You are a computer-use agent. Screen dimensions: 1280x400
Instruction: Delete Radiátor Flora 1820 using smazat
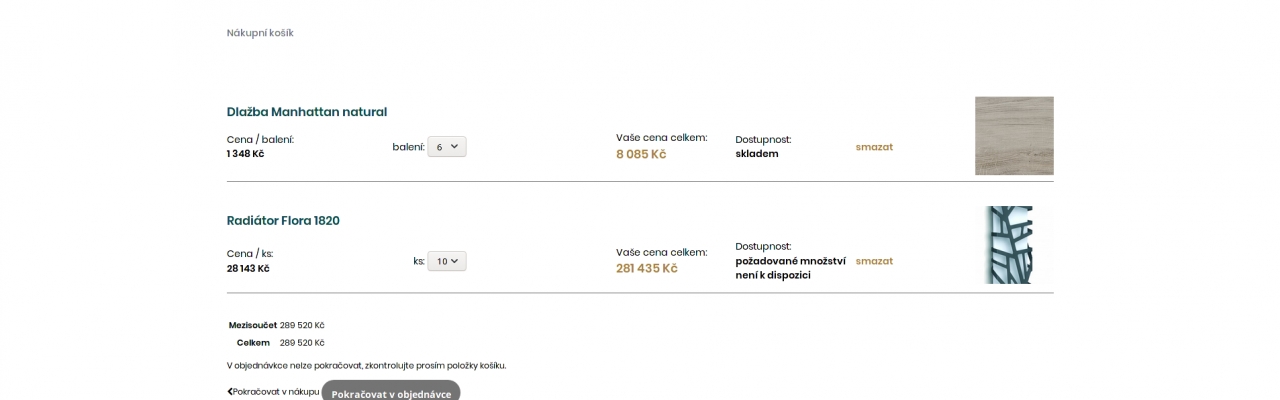[x=874, y=261]
